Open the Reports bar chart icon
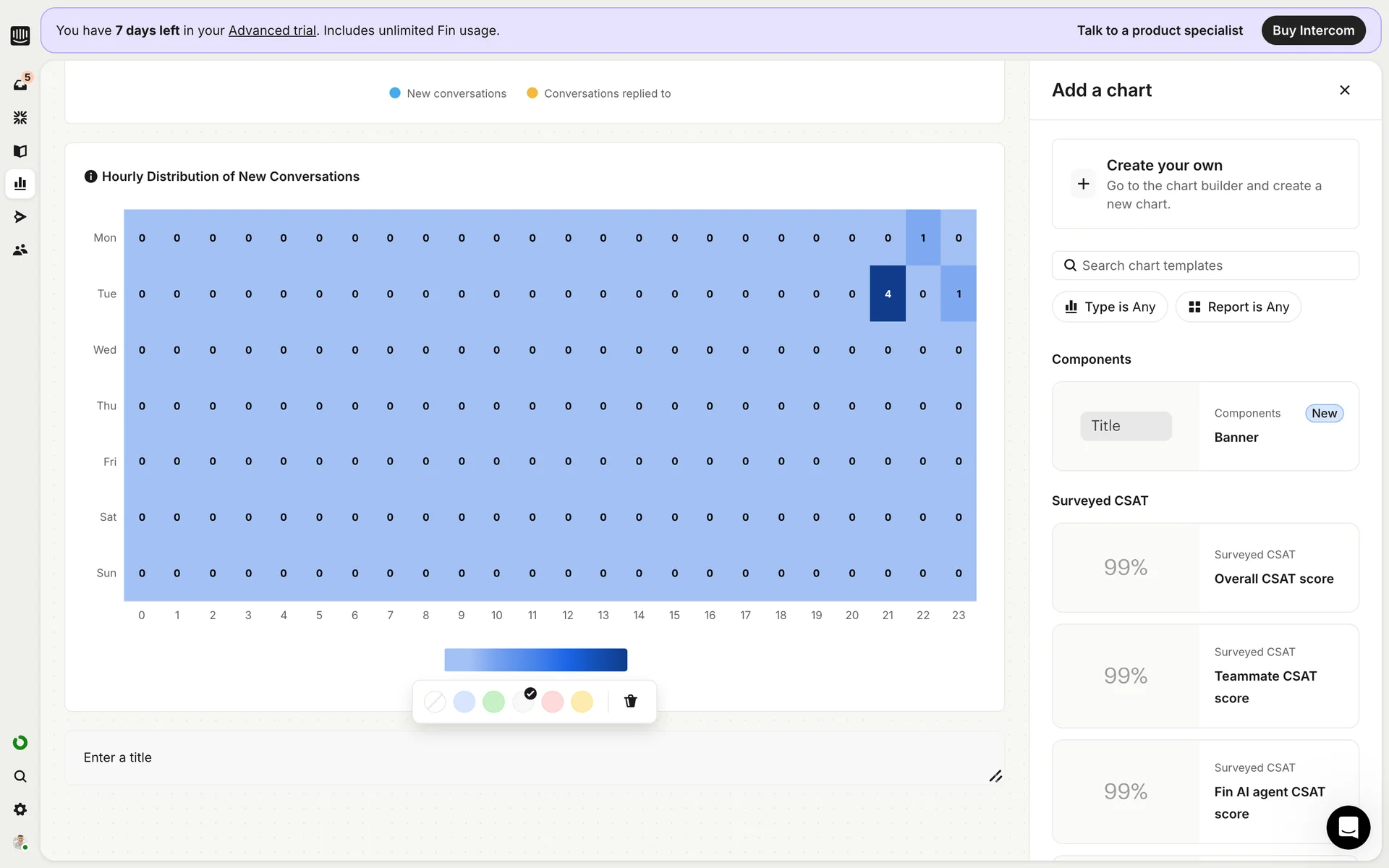Screen dimensions: 1389x868 (x=20, y=184)
